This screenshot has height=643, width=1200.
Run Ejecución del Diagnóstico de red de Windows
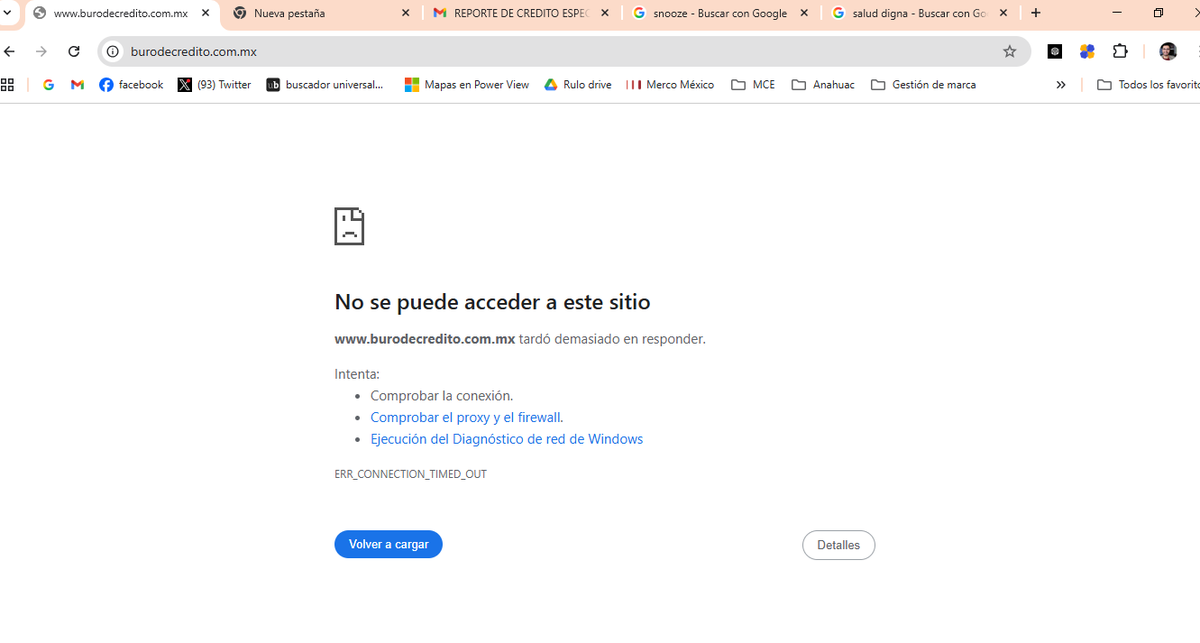pyautogui.click(x=506, y=439)
